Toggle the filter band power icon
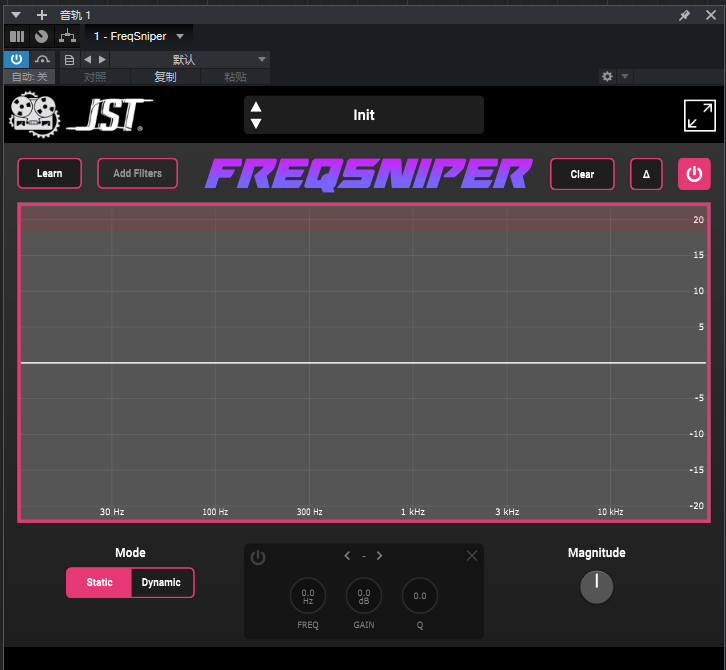Viewport: 726px width, 670px height. pos(258,557)
